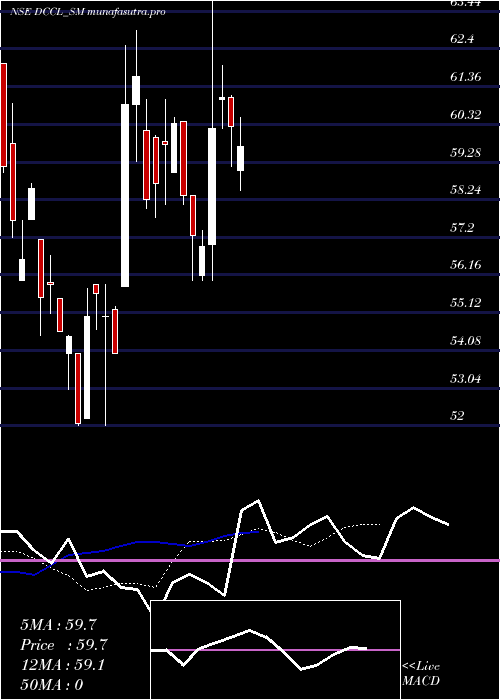Click the pink horizontal zero line of oscillator
The image size is (500, 700).
(250, 560)
